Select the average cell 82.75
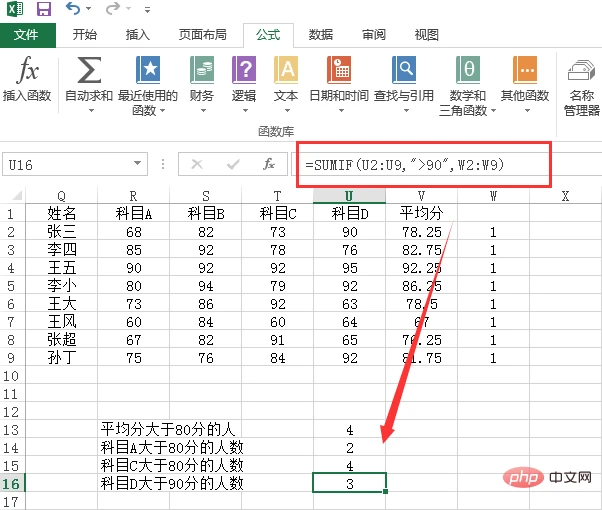The height and width of the screenshot is (510, 602). pyautogui.click(x=421, y=250)
